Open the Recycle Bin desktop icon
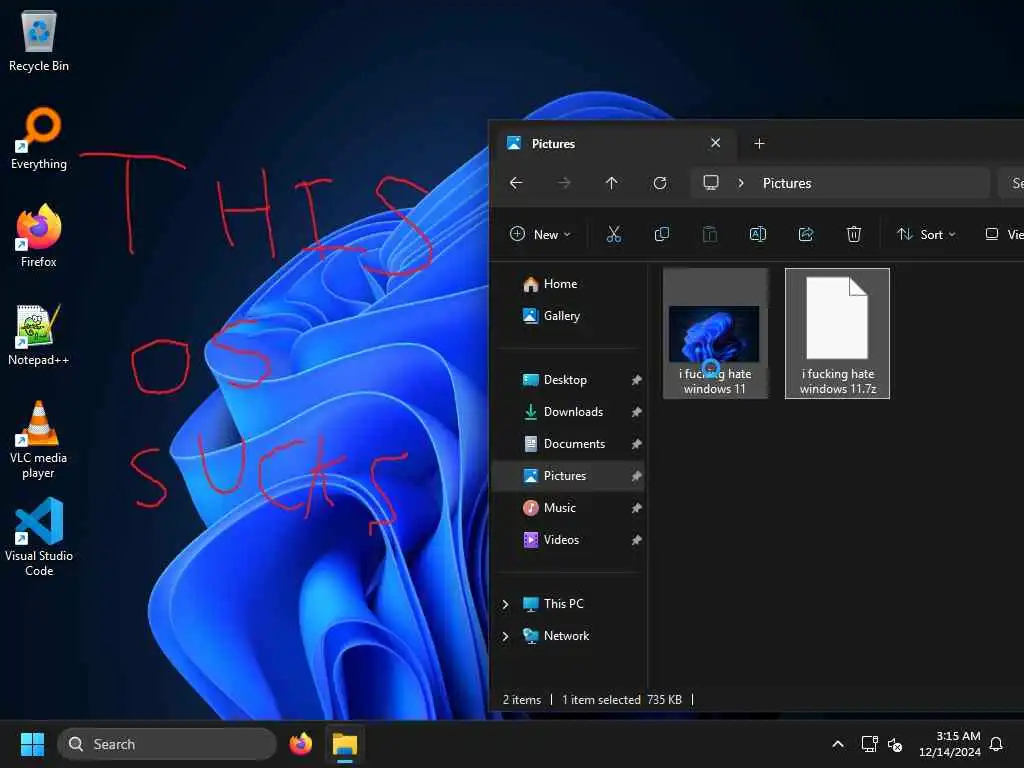The height and width of the screenshot is (768, 1024). pyautogui.click(x=39, y=41)
